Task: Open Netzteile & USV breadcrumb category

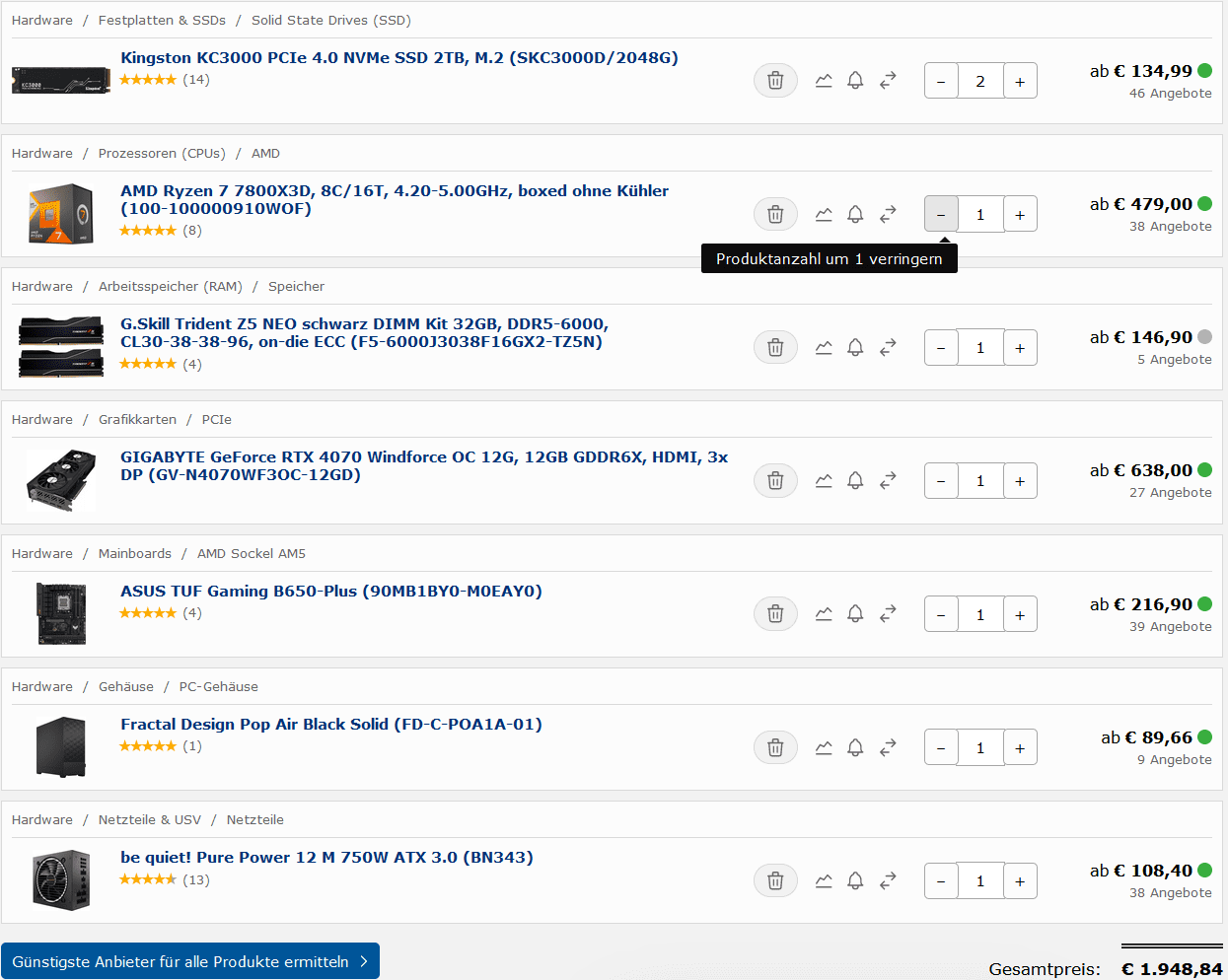Action: coord(150,819)
